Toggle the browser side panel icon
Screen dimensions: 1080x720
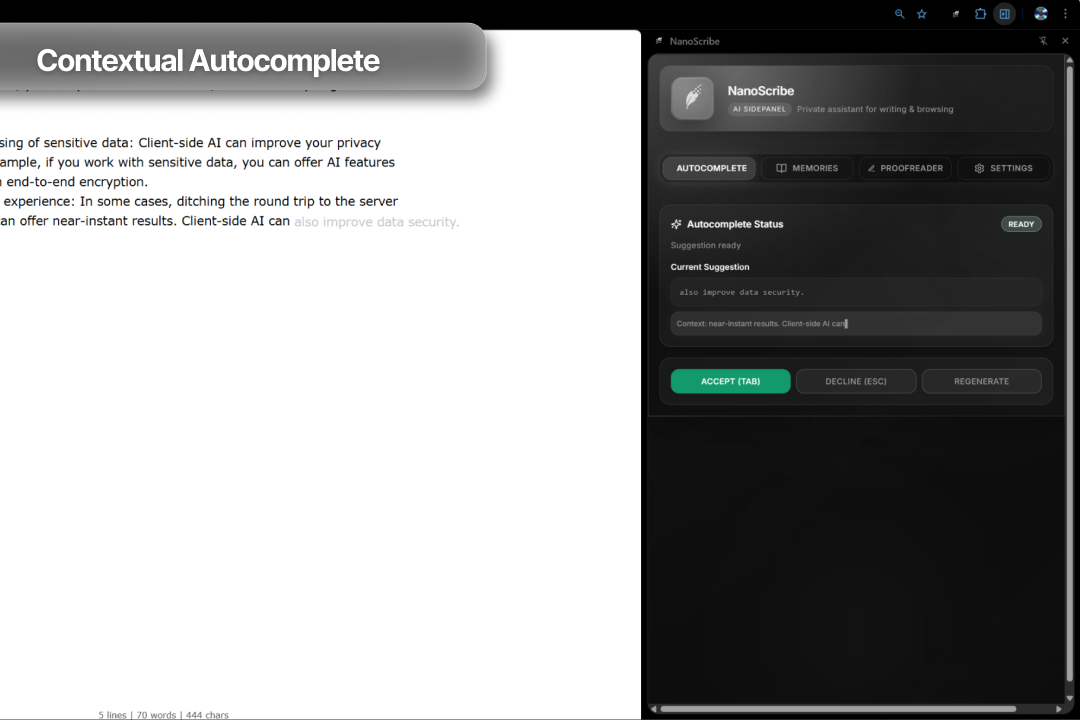[x=1005, y=14]
